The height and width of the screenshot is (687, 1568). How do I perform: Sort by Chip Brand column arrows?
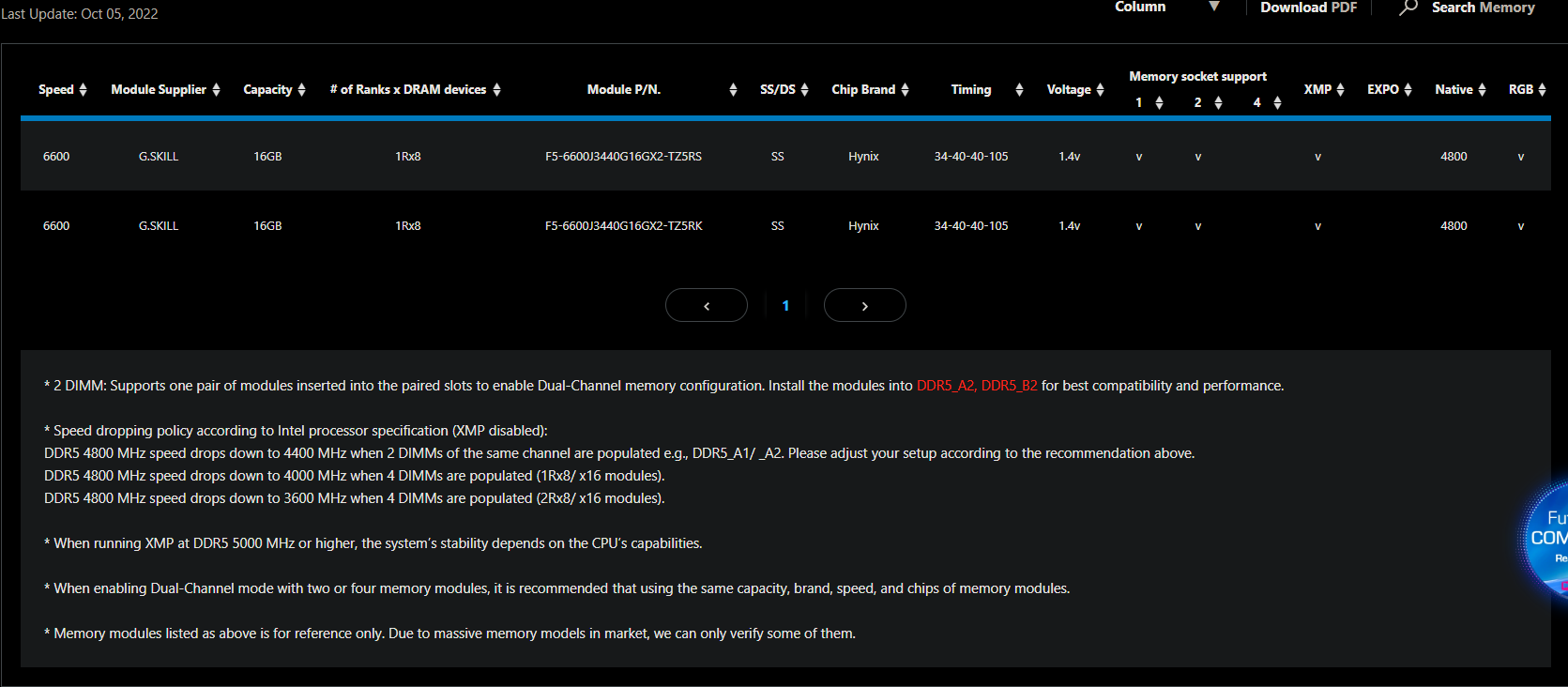[x=905, y=89]
